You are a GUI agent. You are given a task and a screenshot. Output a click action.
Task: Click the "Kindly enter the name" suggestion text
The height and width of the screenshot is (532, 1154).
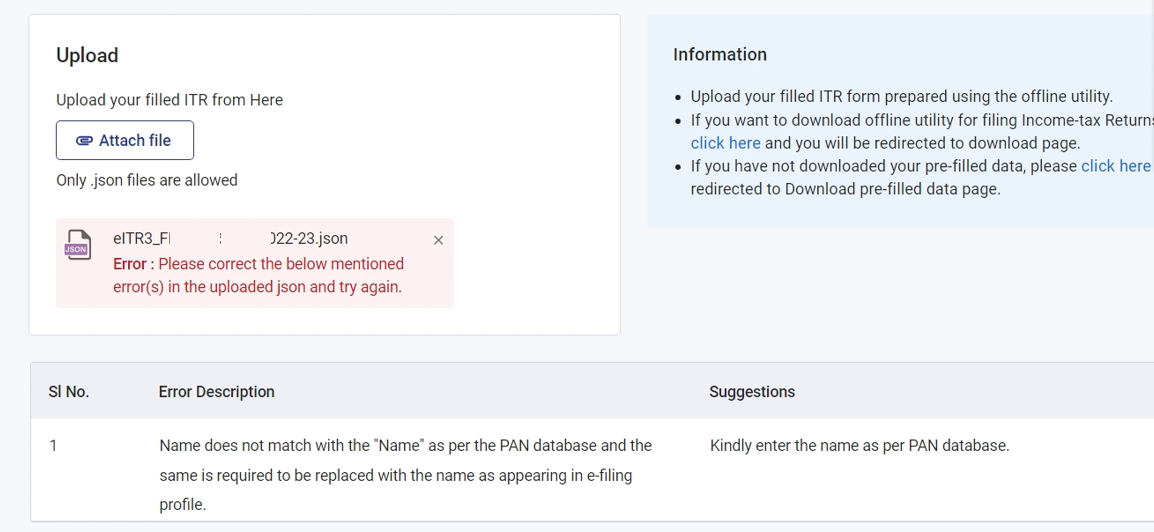860,446
